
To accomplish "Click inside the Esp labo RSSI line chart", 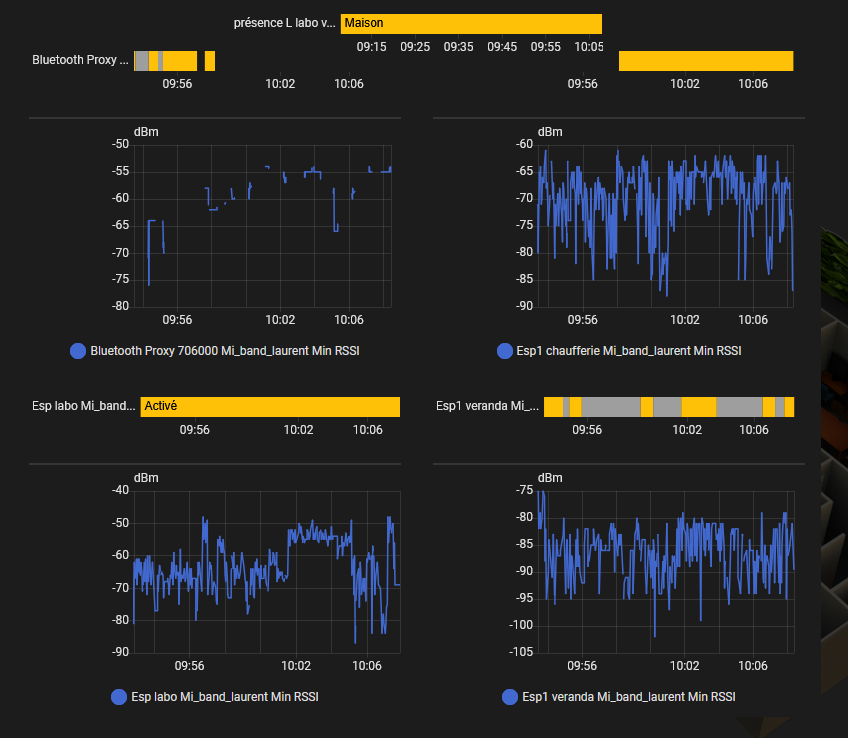I will (267, 570).
